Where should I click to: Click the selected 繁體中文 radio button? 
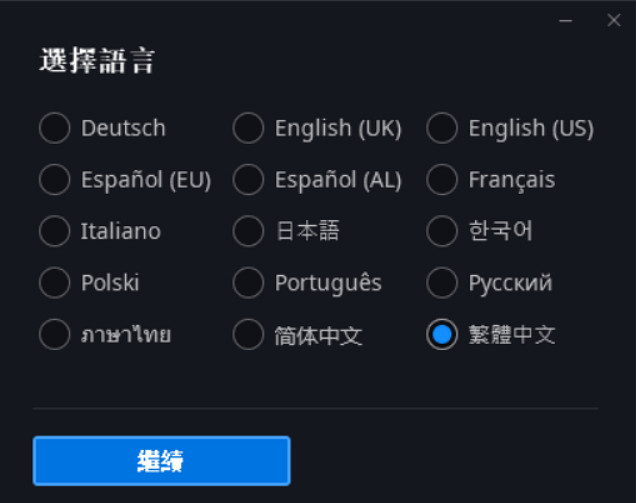coord(442,334)
